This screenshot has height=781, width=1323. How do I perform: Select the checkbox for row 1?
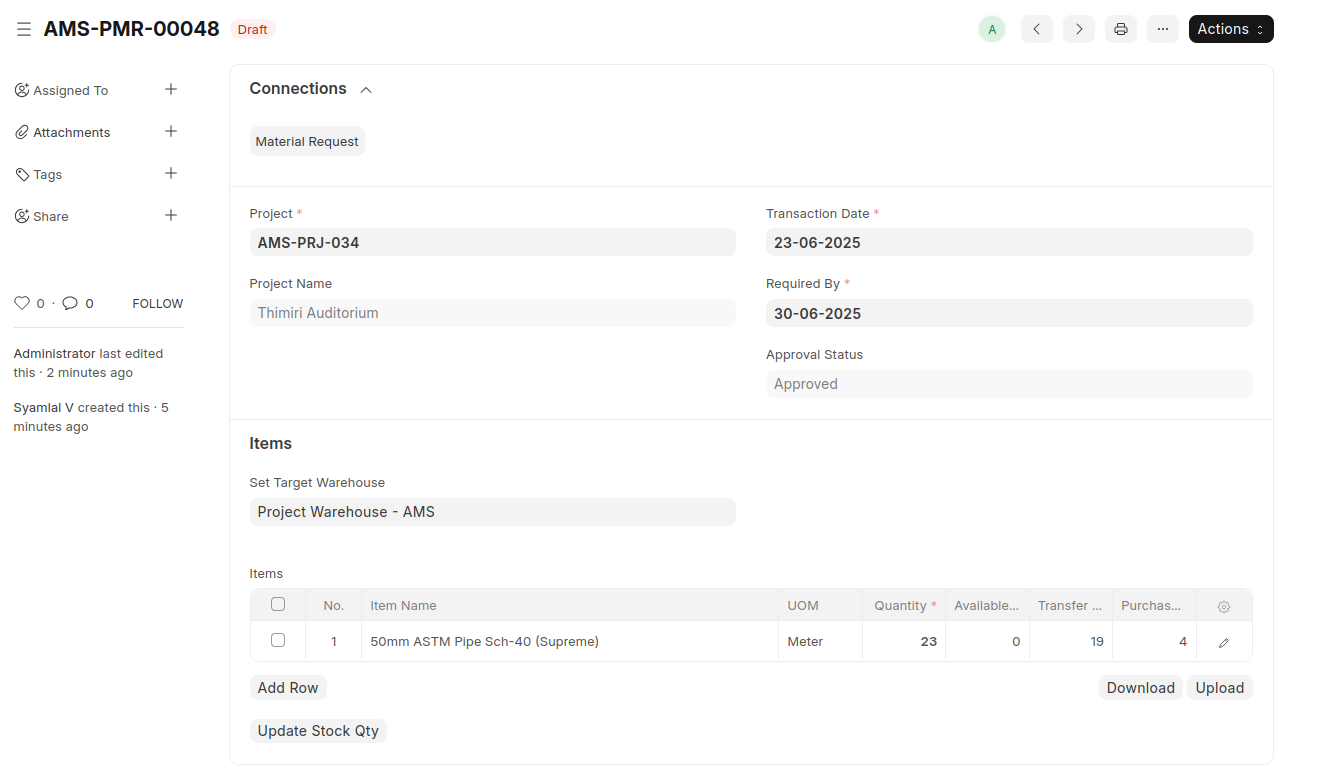(x=278, y=640)
